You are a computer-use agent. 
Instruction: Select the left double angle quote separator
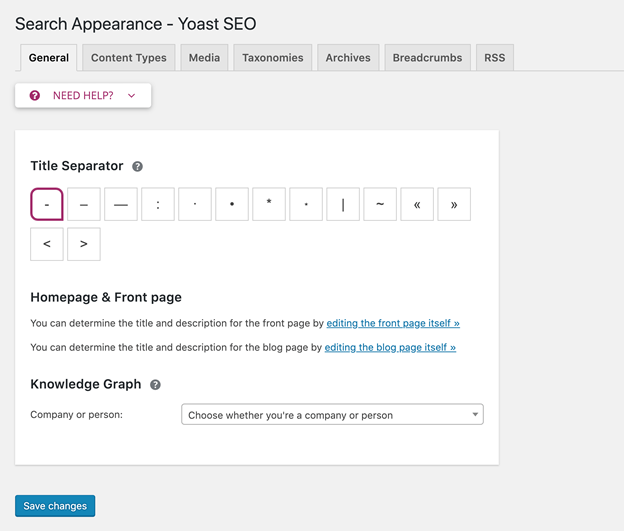[417, 205]
